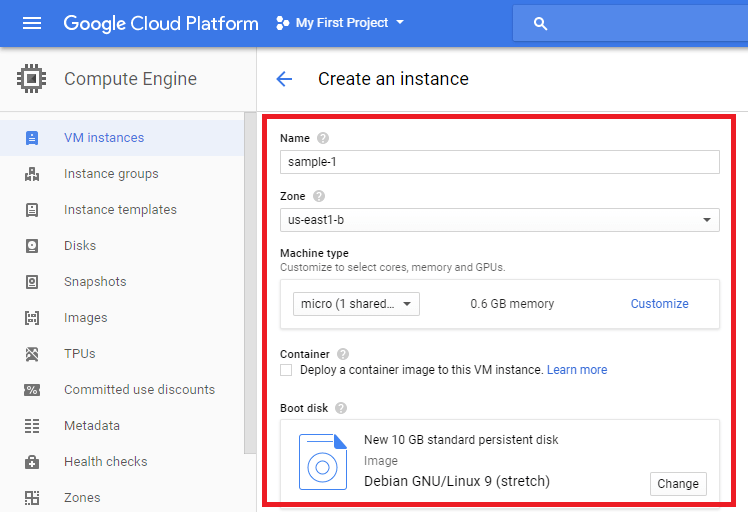Click the Learn more link
This screenshot has height=512, width=748.
pyautogui.click(x=577, y=370)
